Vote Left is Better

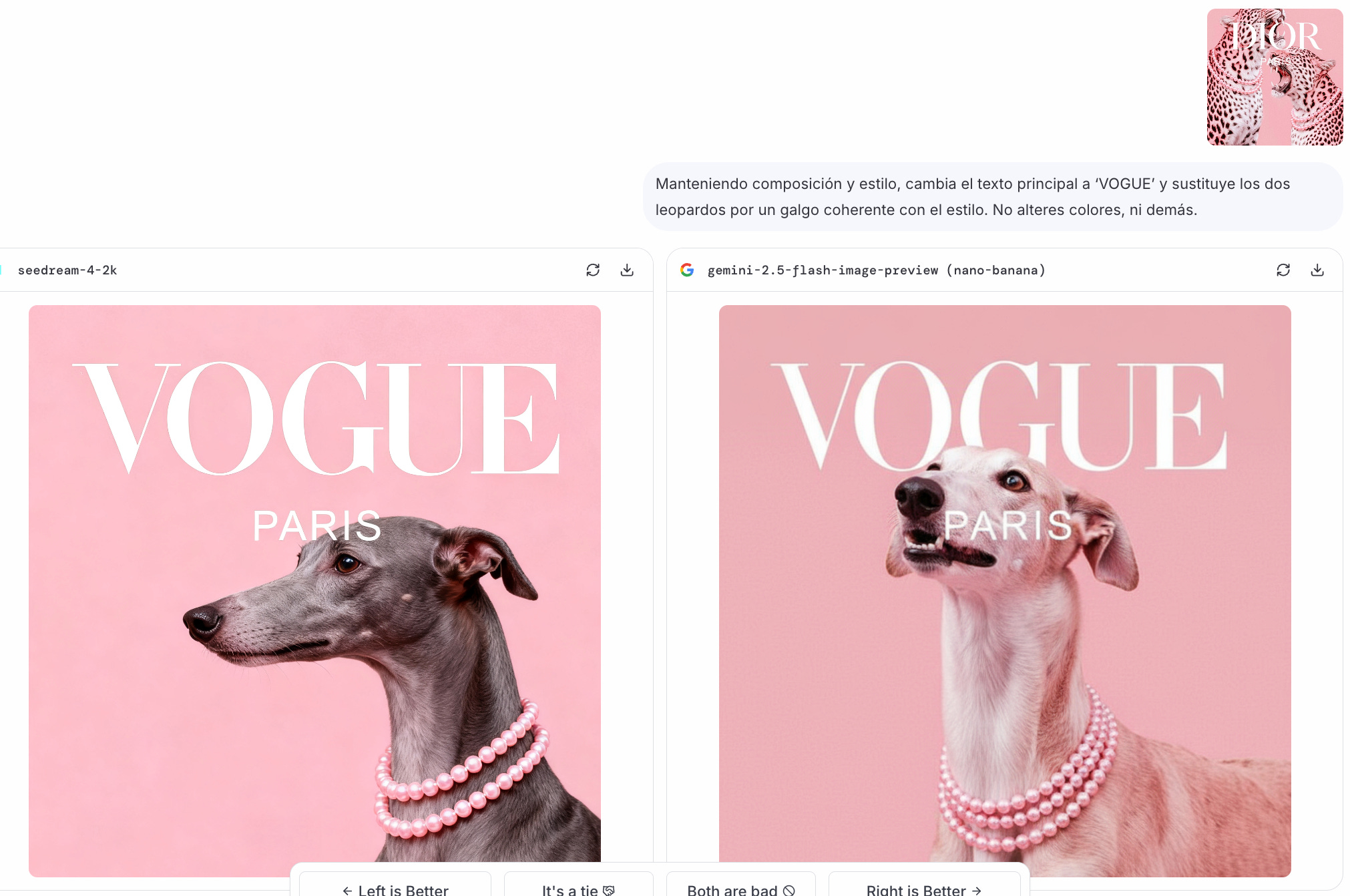[395, 887]
